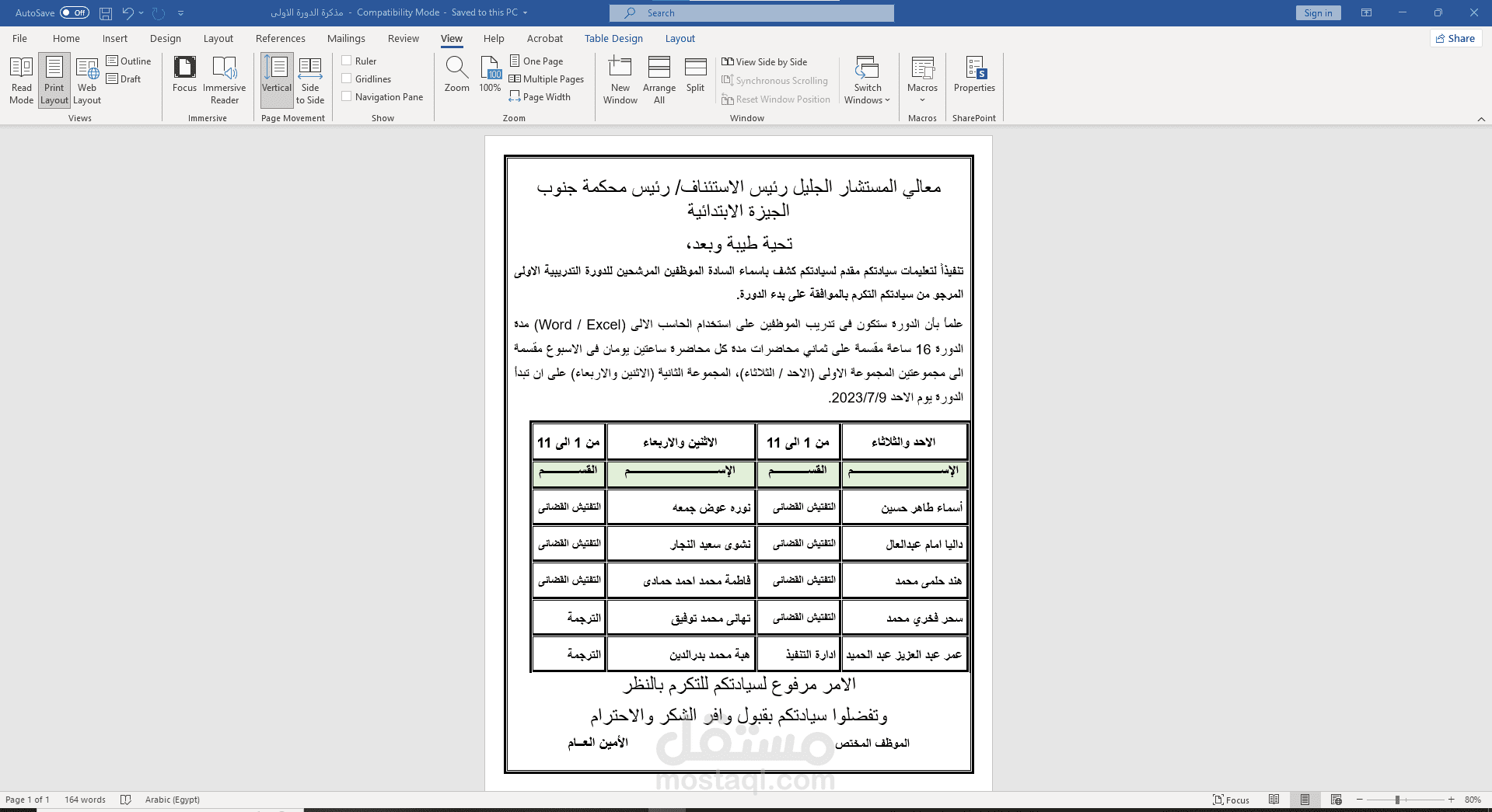Switch to the Home tab
This screenshot has height=812, width=1492.
[x=66, y=38]
